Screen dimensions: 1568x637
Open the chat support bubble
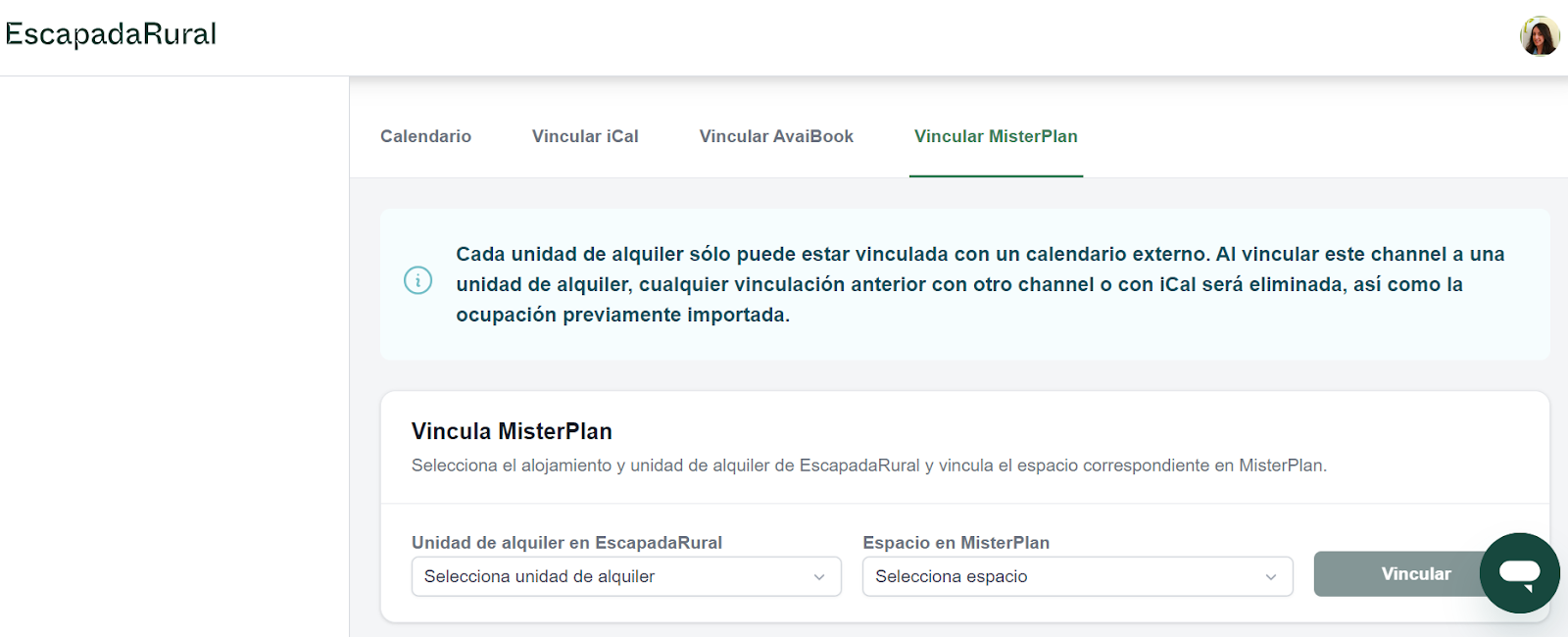[1519, 573]
